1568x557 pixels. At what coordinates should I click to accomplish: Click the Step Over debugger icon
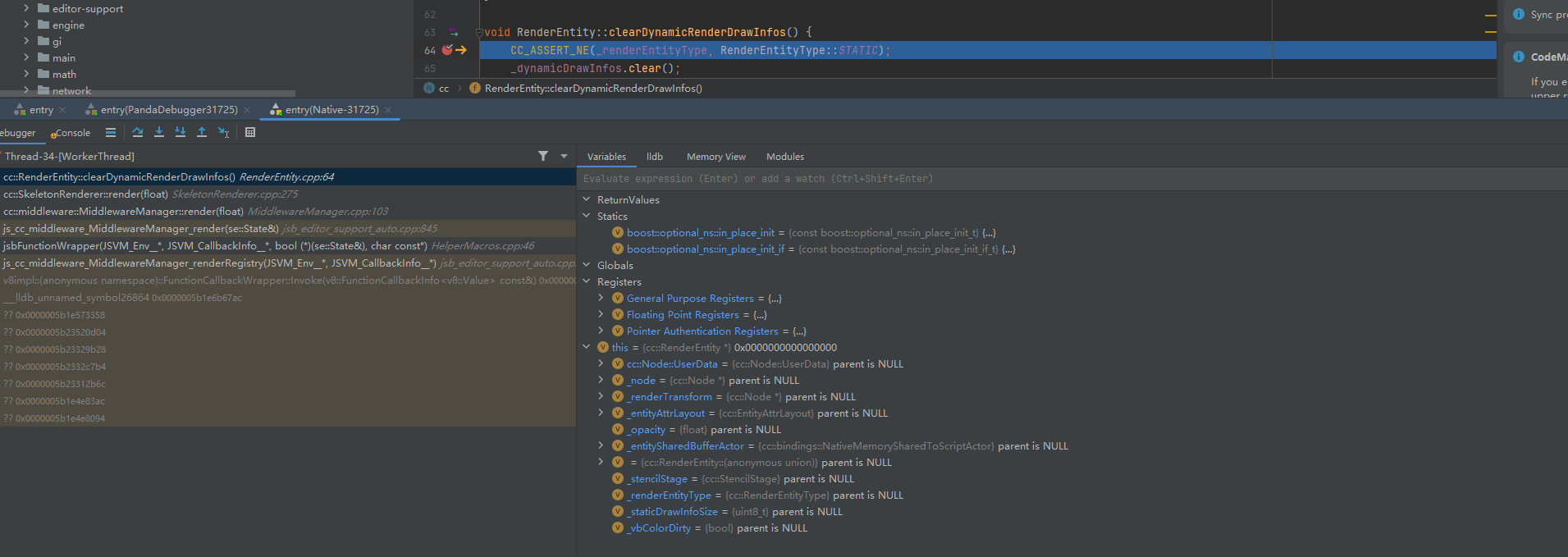[x=137, y=132]
